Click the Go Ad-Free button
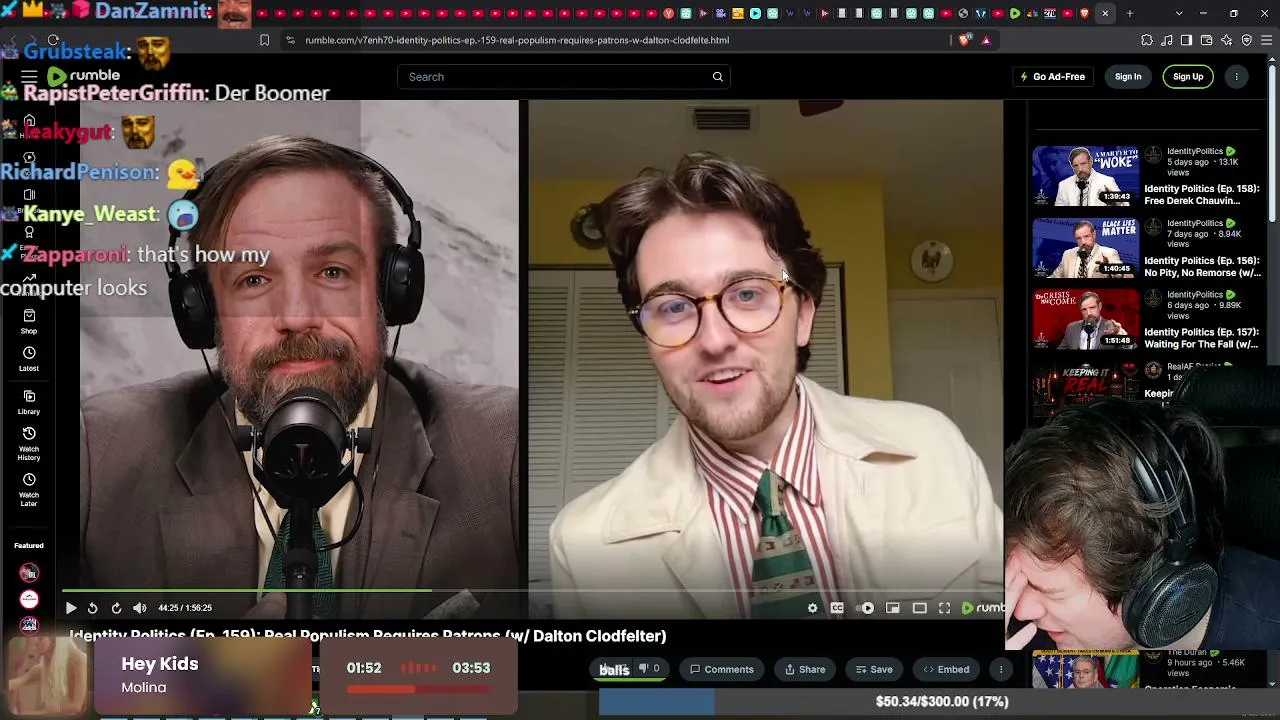 1052,77
